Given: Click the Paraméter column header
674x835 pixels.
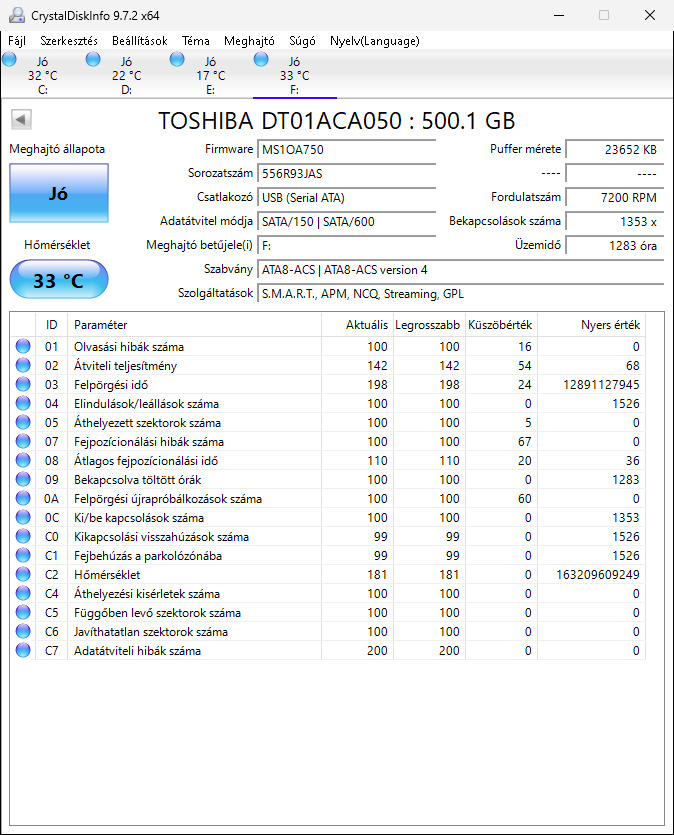Looking at the screenshot, I should pos(194,325).
